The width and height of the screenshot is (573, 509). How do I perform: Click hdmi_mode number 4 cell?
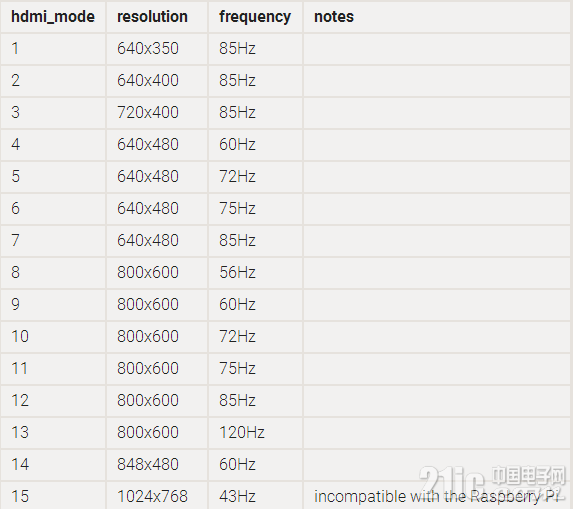point(53,145)
